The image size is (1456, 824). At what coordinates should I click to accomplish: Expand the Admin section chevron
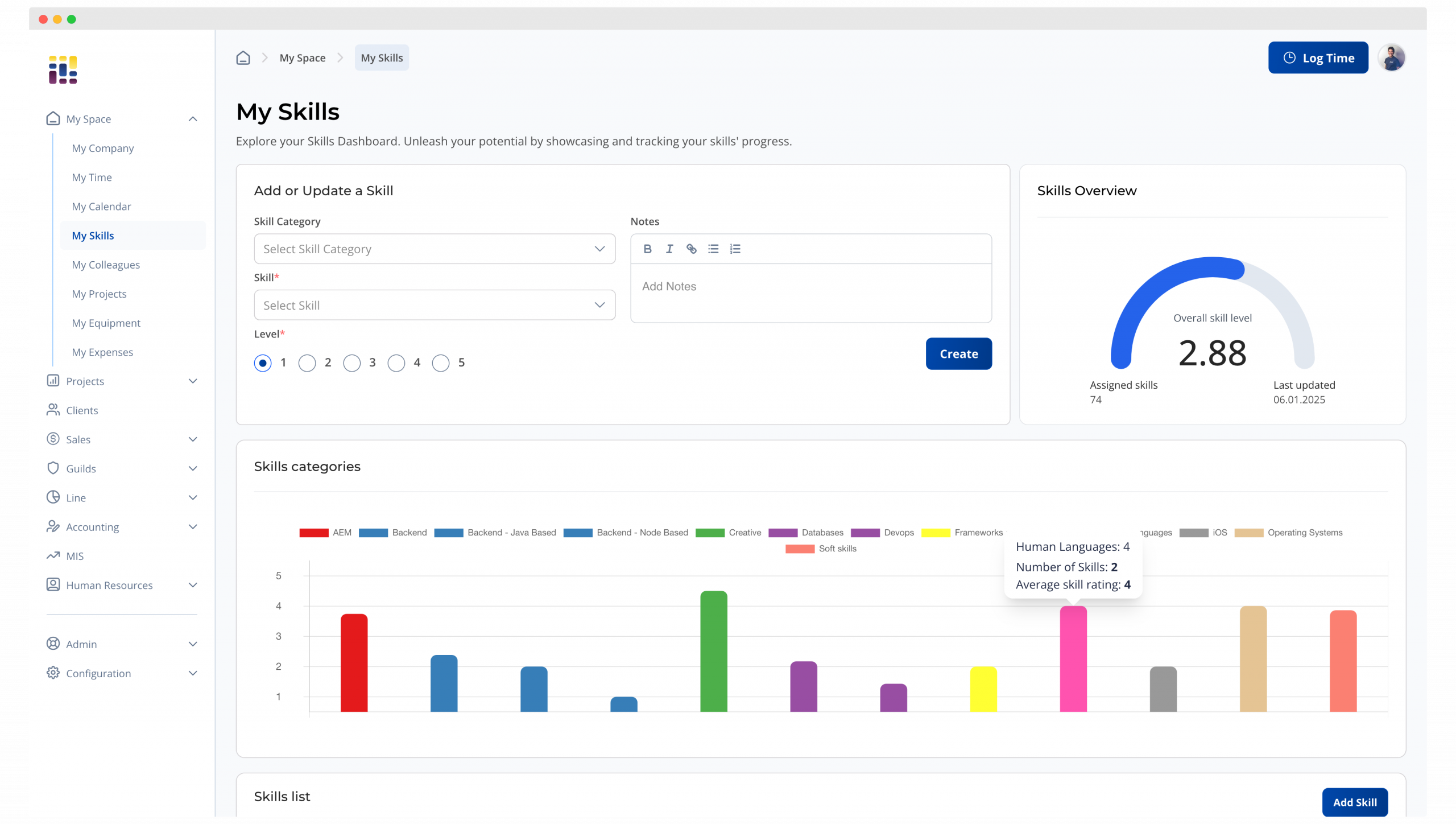click(x=193, y=644)
